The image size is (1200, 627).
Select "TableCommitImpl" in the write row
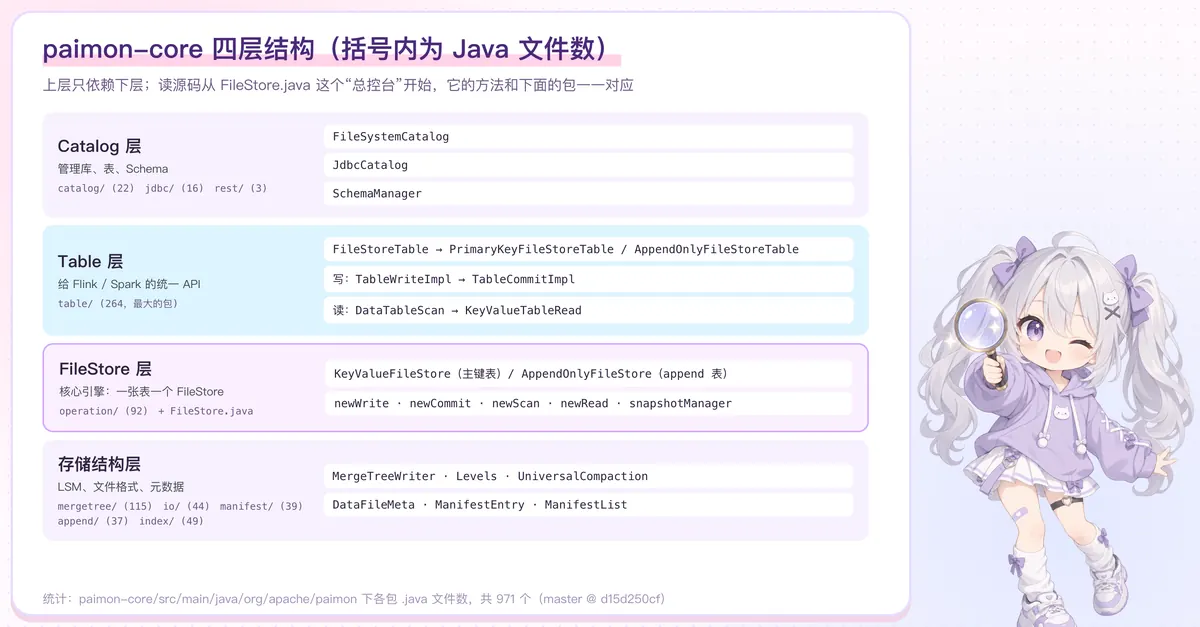524,279
